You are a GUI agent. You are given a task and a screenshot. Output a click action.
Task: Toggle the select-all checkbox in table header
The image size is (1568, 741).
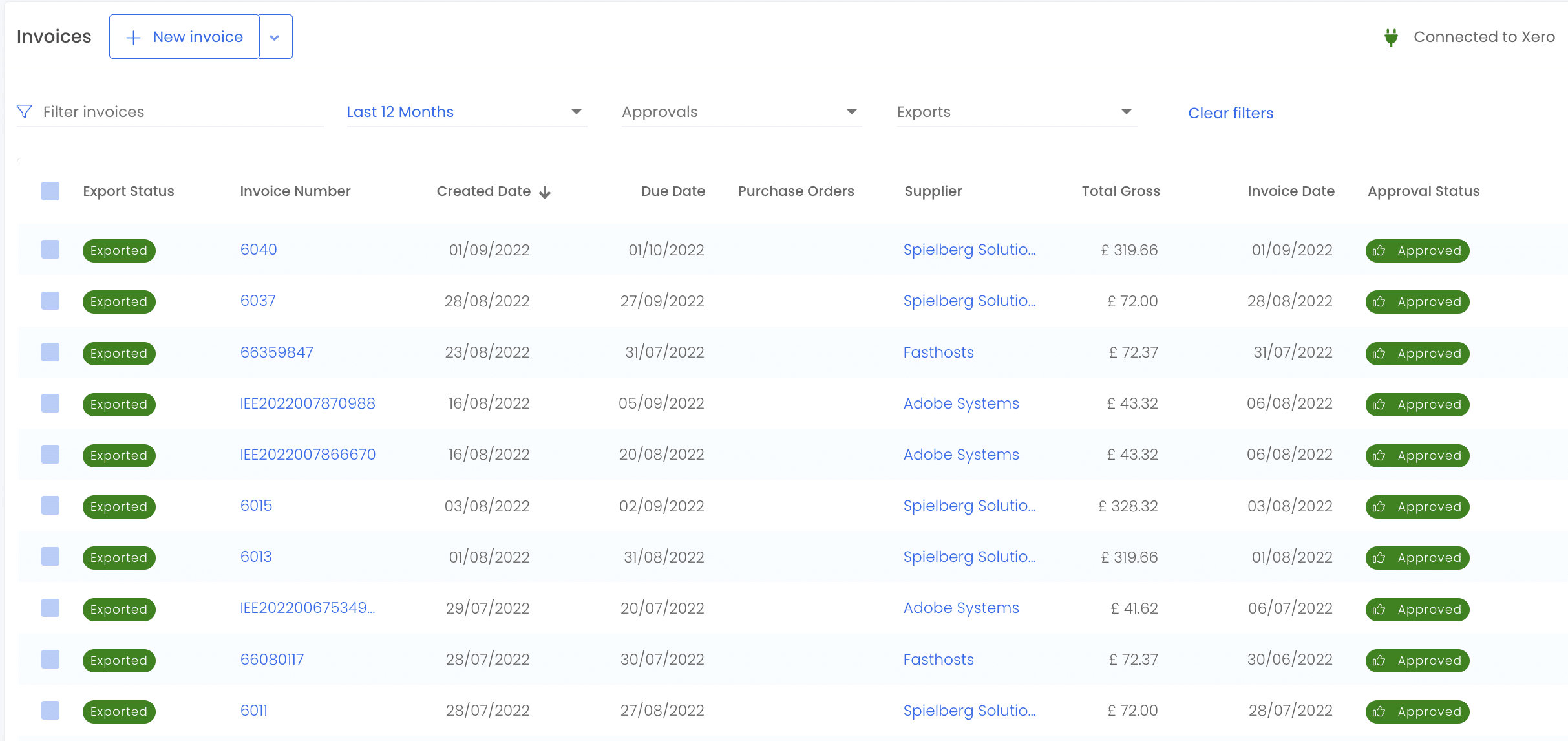[50, 191]
